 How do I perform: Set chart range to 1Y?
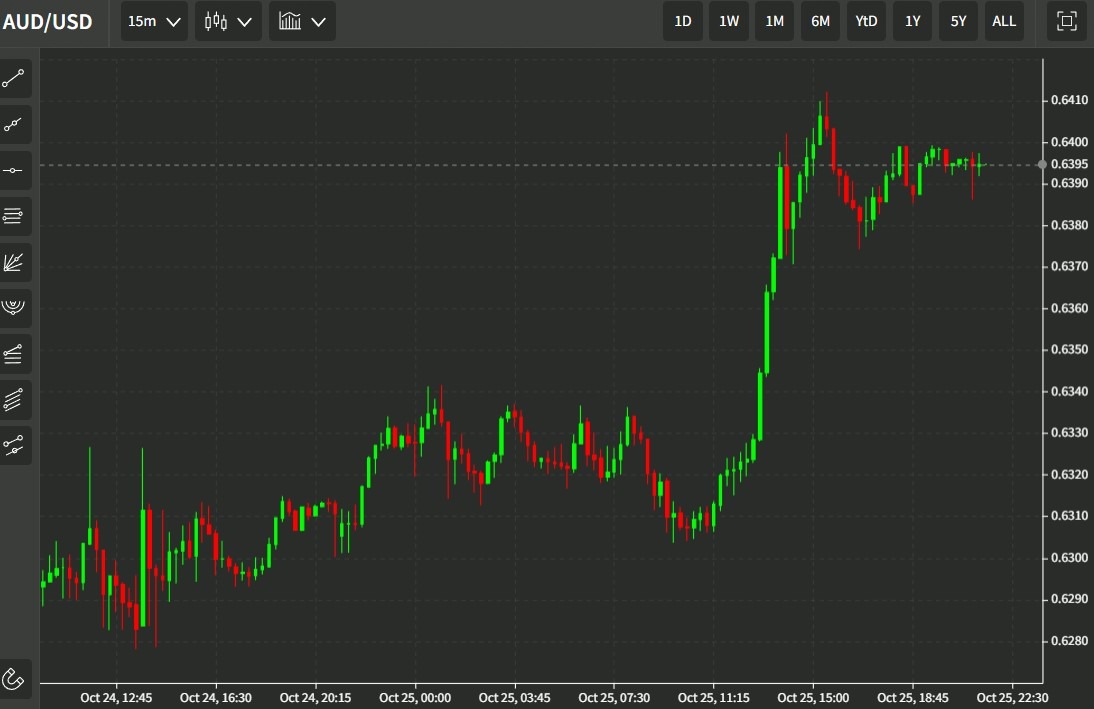pos(913,22)
